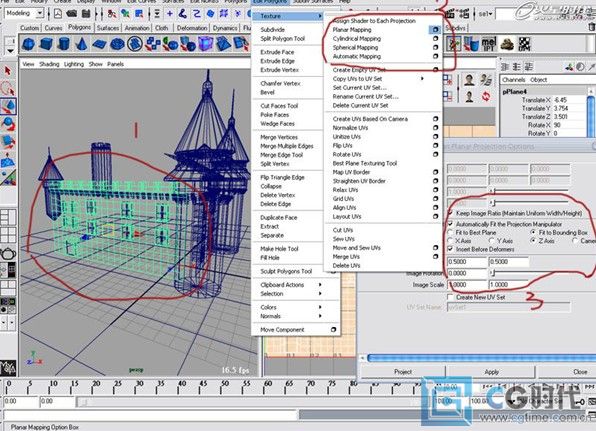The image size is (596, 431).
Task: Click the Project button
Action: pos(403,372)
